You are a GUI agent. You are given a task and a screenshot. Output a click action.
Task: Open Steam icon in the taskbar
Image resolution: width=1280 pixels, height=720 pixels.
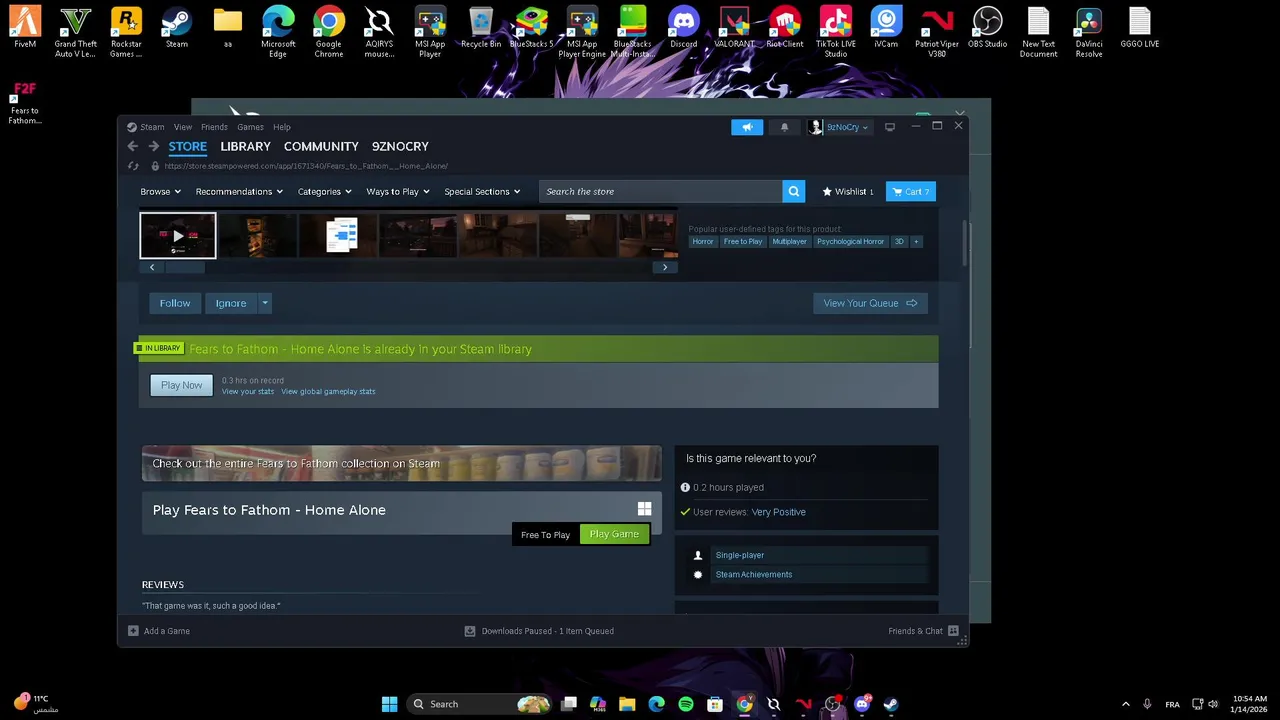tap(890, 704)
